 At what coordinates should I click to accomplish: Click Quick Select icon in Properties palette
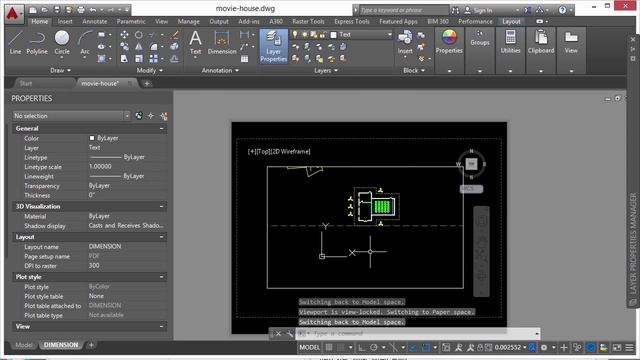point(164,116)
